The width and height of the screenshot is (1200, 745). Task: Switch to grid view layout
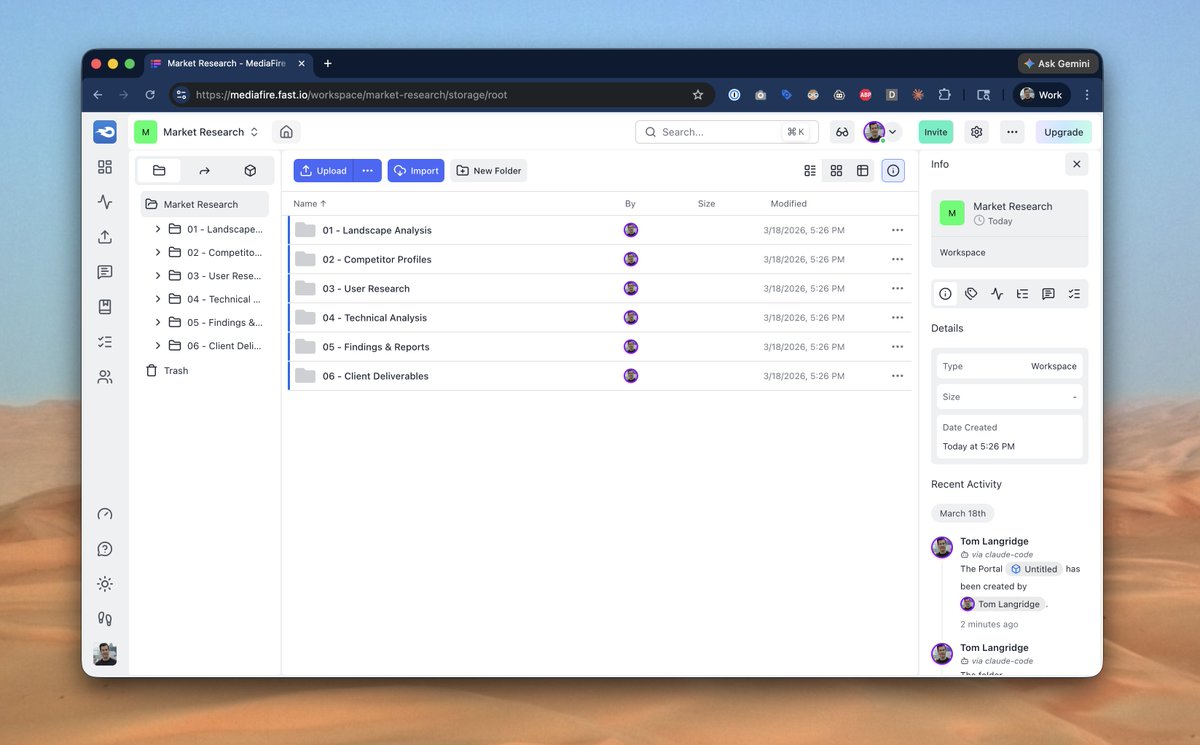point(836,171)
